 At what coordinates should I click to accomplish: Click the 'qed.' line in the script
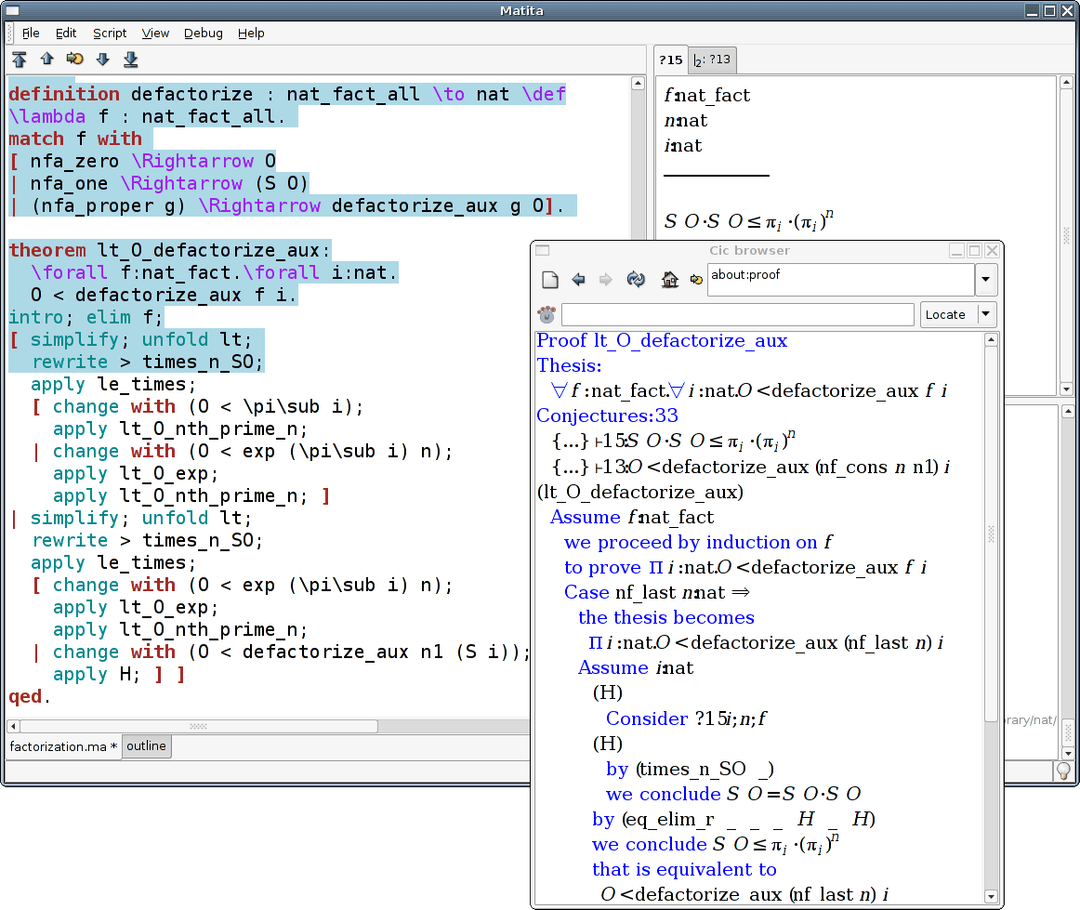(29, 697)
